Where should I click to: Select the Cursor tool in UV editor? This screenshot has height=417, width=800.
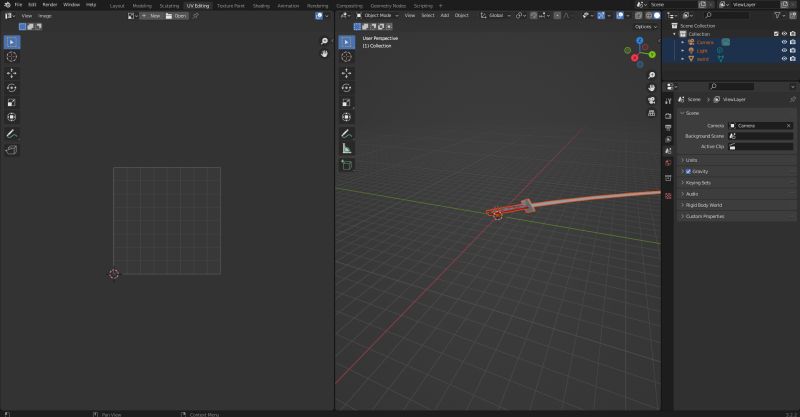coord(12,57)
